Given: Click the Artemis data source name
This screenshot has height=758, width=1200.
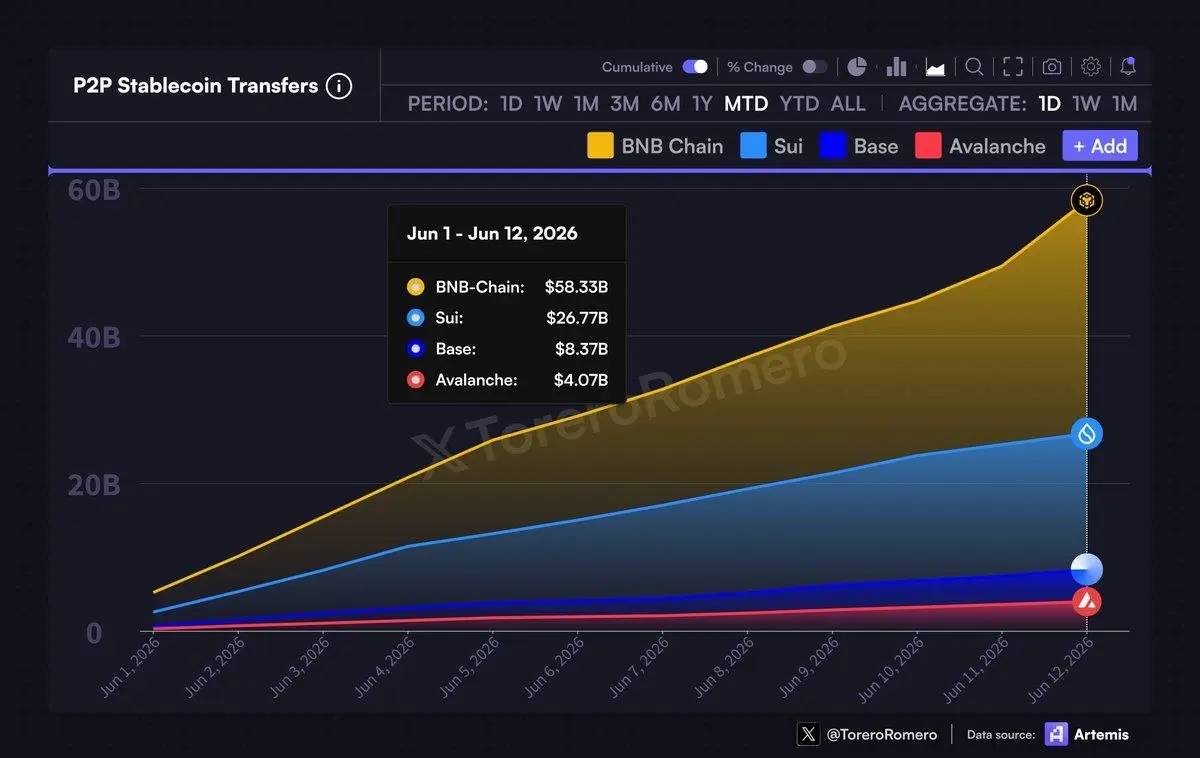Looking at the screenshot, I should coord(1102,734).
